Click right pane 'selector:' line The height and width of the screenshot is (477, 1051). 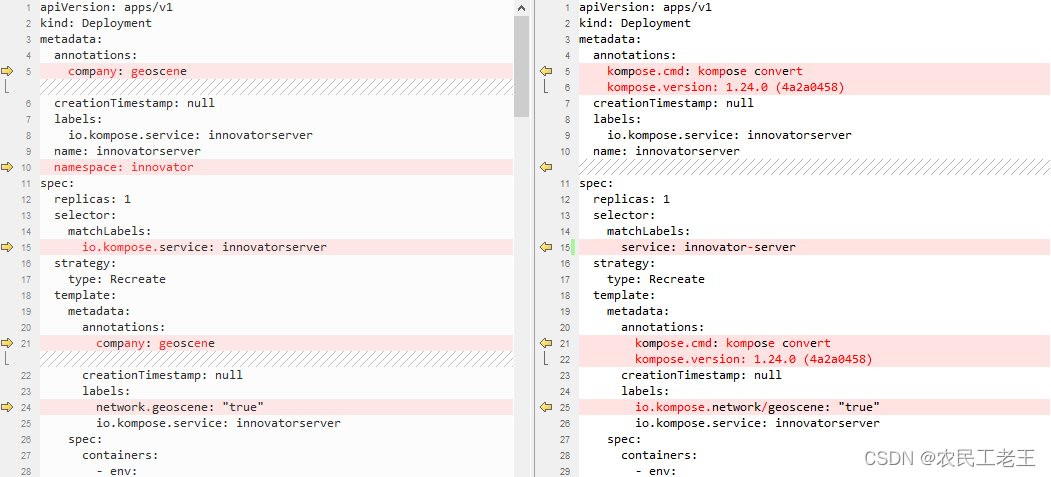624,215
